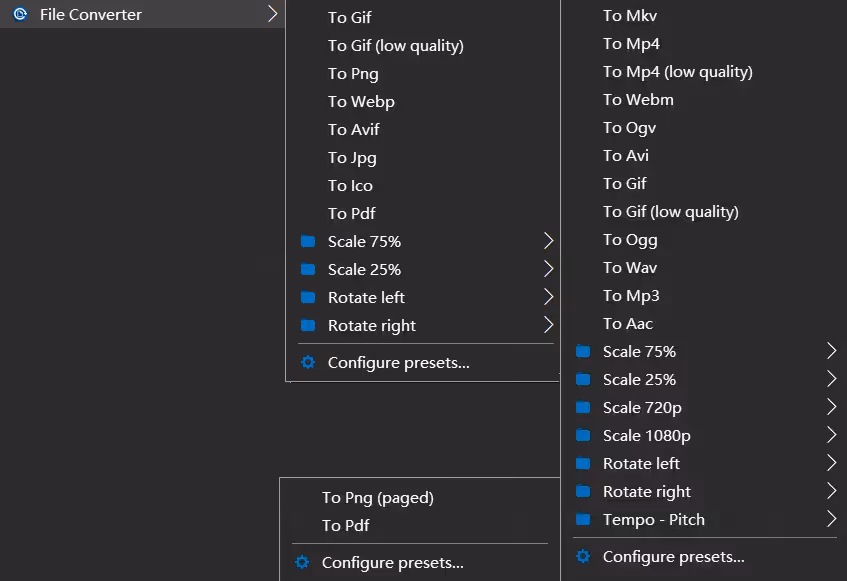
Task: Click the gear icon below To Png (paged) menu
Action: pos(302,563)
